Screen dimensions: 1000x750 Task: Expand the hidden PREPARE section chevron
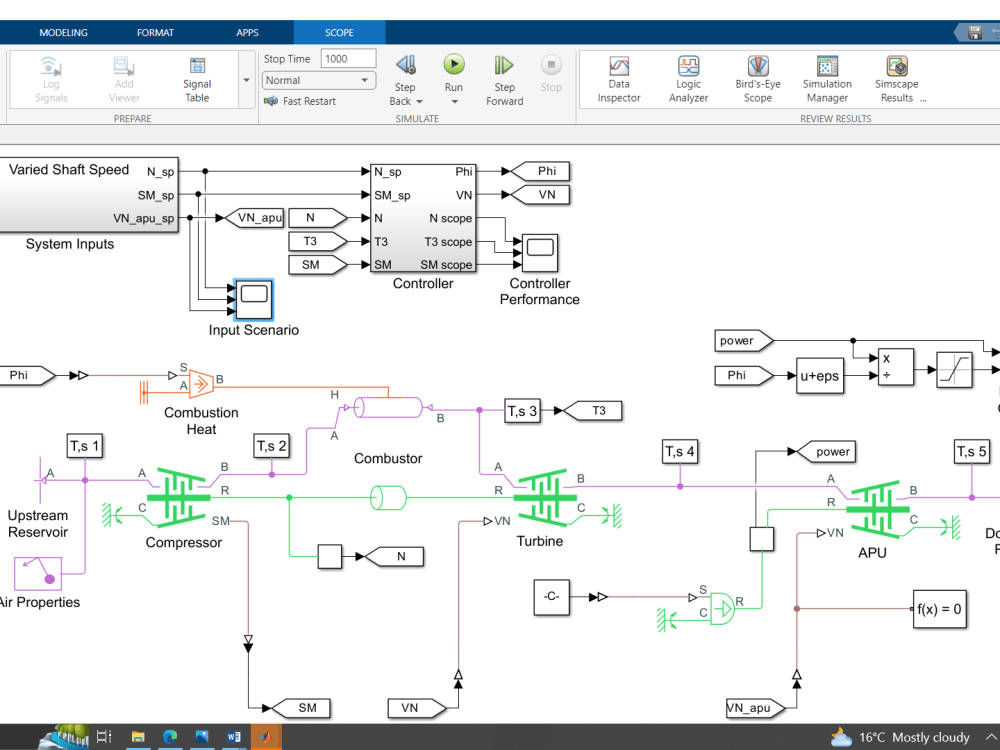pos(245,80)
